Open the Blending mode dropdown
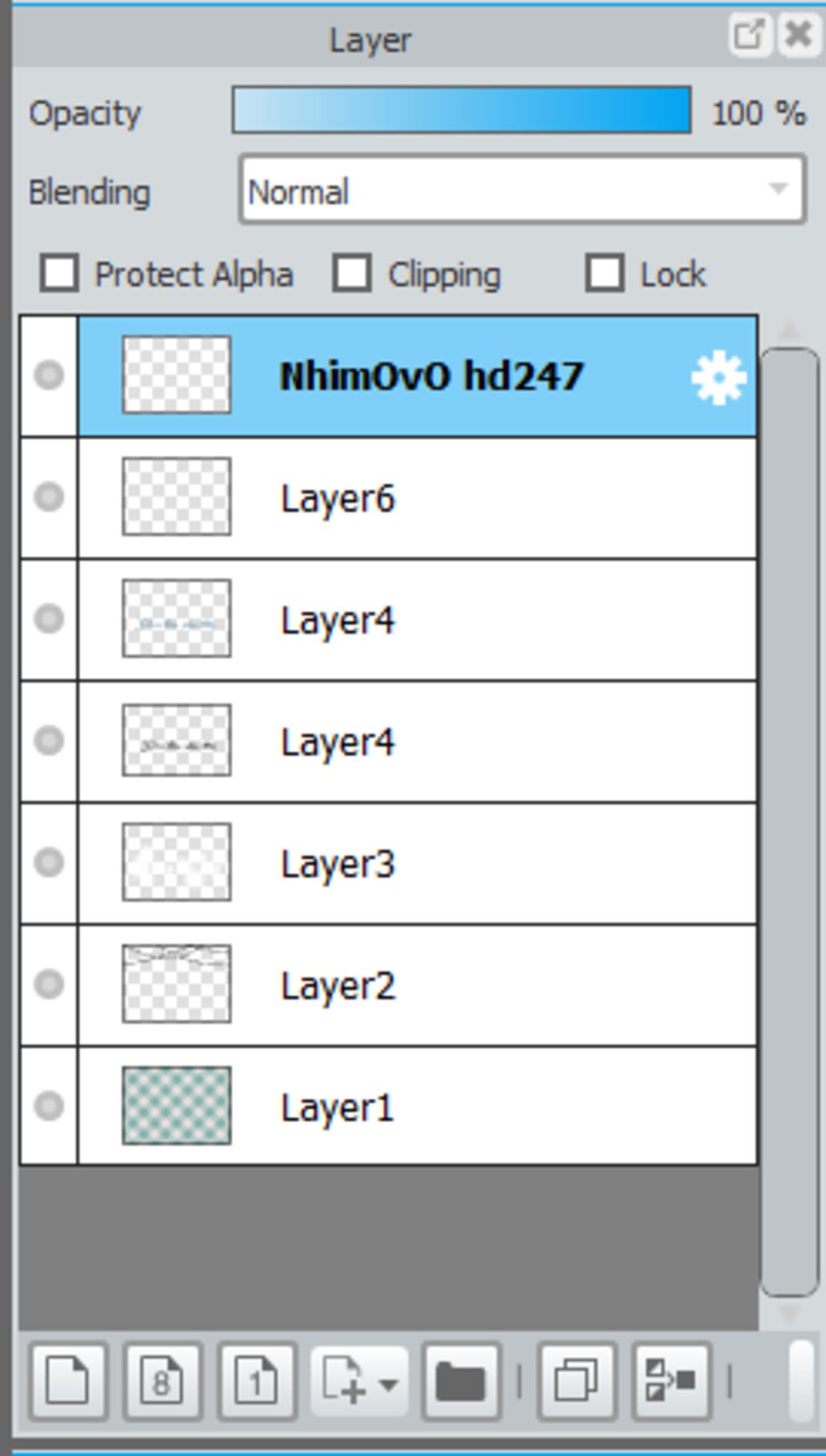 coord(522,190)
